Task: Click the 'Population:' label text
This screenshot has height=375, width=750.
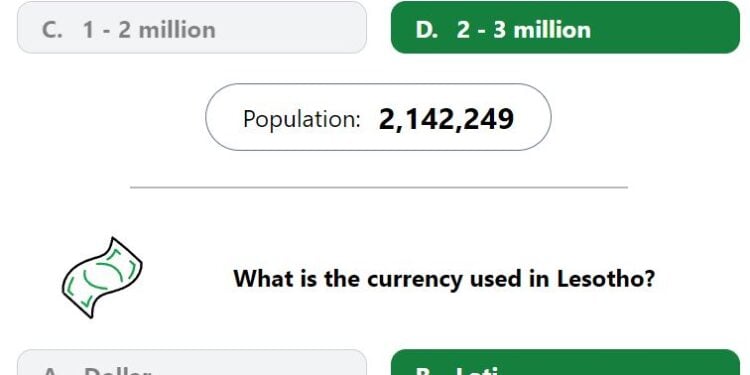Action: pos(301,119)
